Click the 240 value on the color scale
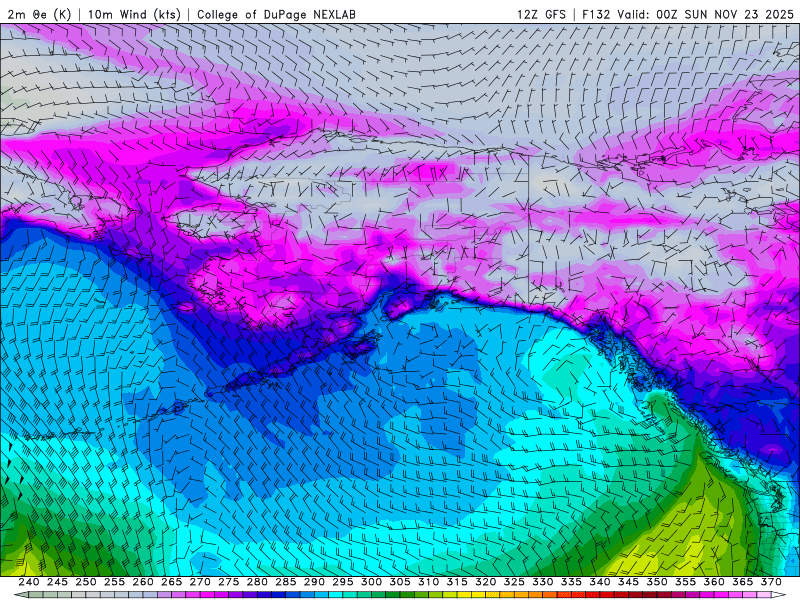Image resolution: width=800 pixels, height=600 pixels. click(x=29, y=582)
